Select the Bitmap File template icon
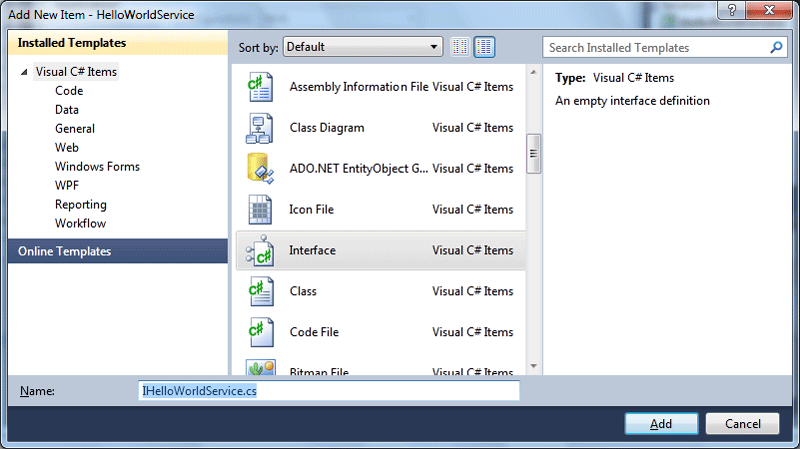800x449 pixels. 261,367
